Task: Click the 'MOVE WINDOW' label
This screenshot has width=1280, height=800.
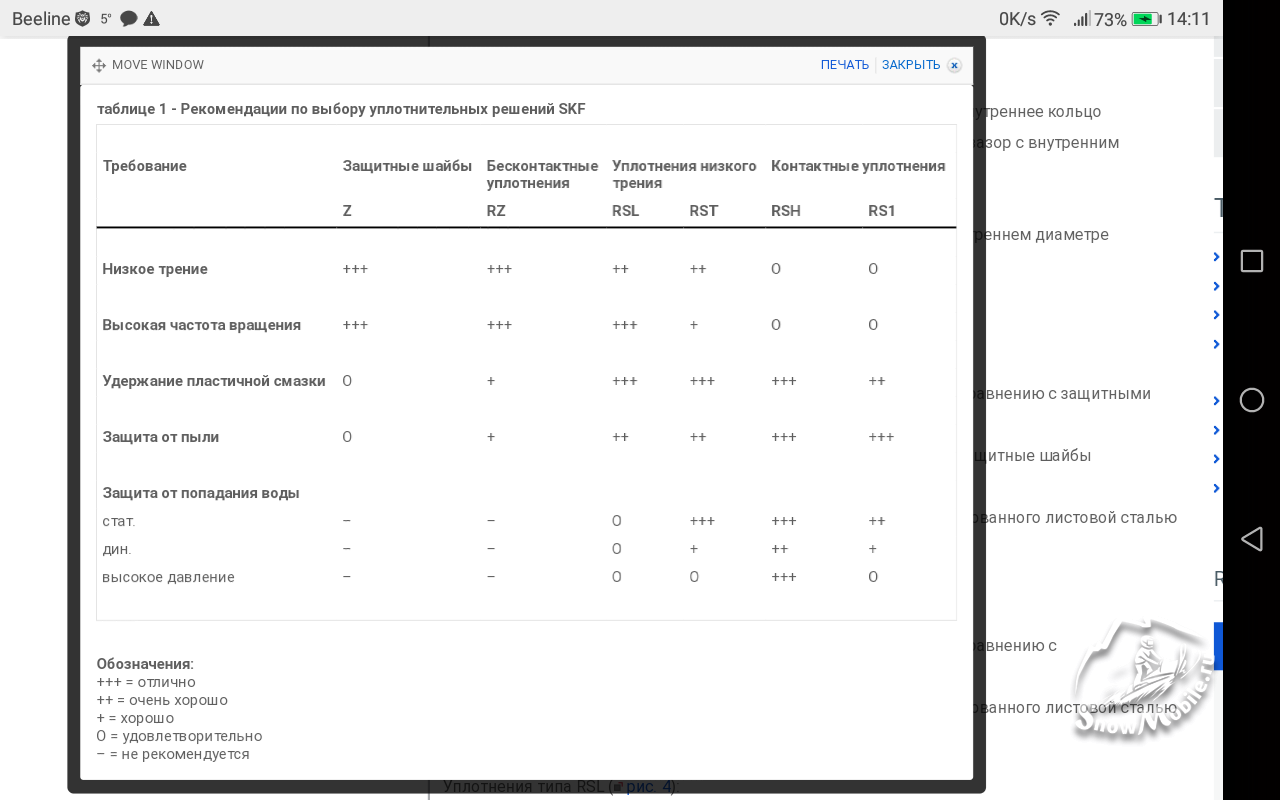Action: [x=158, y=65]
